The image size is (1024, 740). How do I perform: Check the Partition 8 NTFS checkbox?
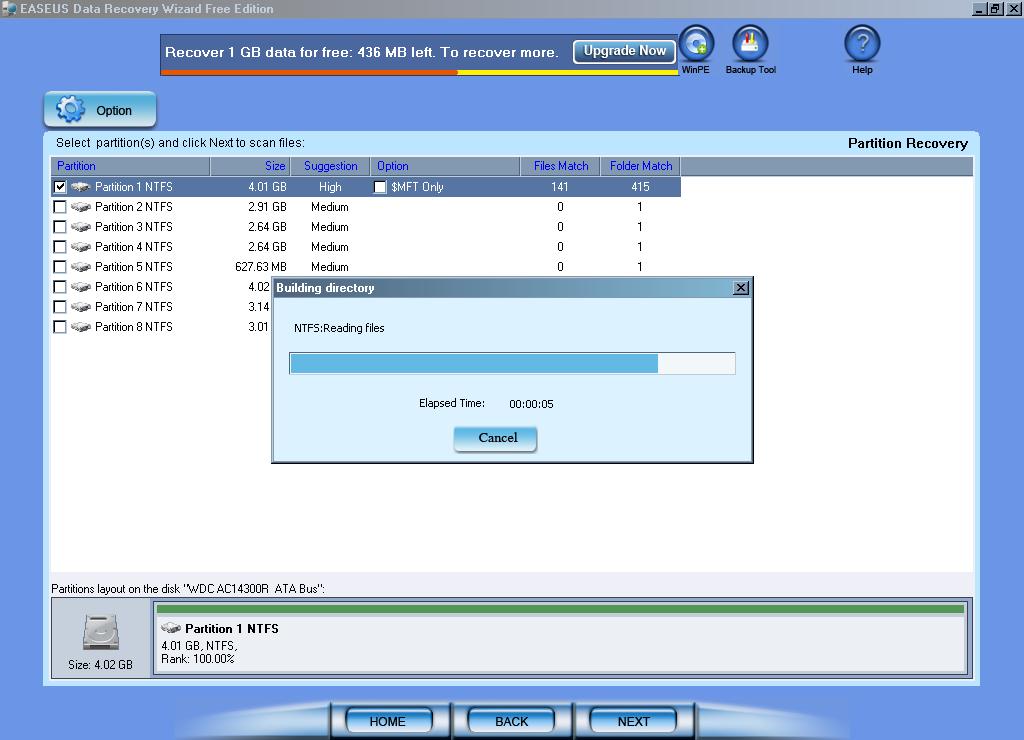pyautogui.click(x=60, y=327)
